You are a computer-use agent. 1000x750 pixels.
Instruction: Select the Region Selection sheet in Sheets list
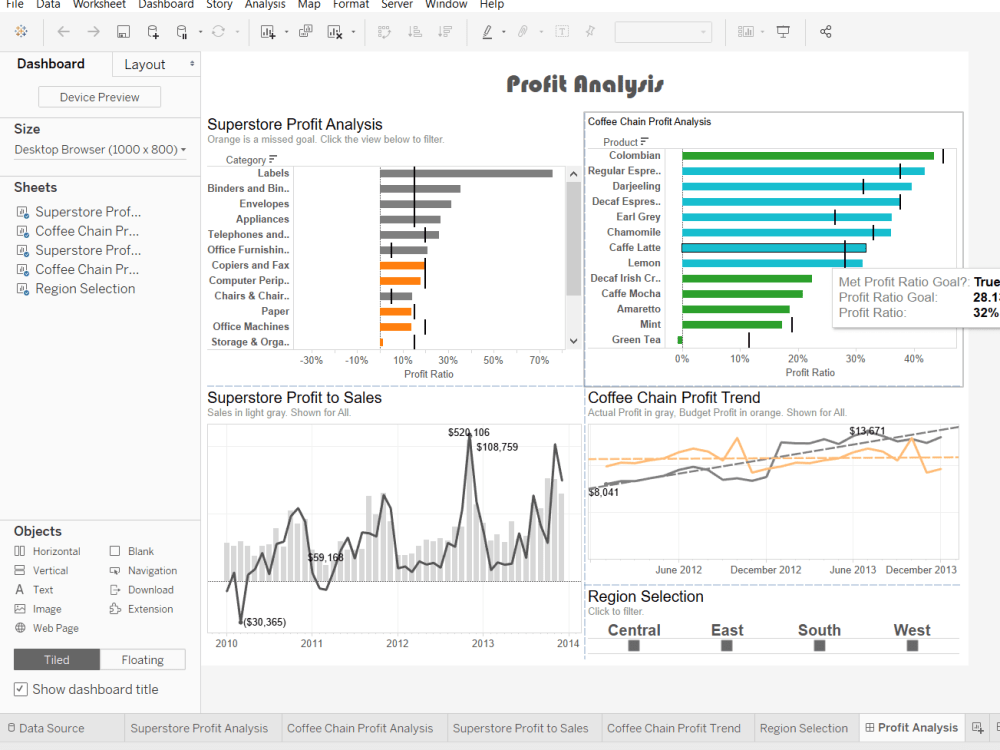coord(85,288)
